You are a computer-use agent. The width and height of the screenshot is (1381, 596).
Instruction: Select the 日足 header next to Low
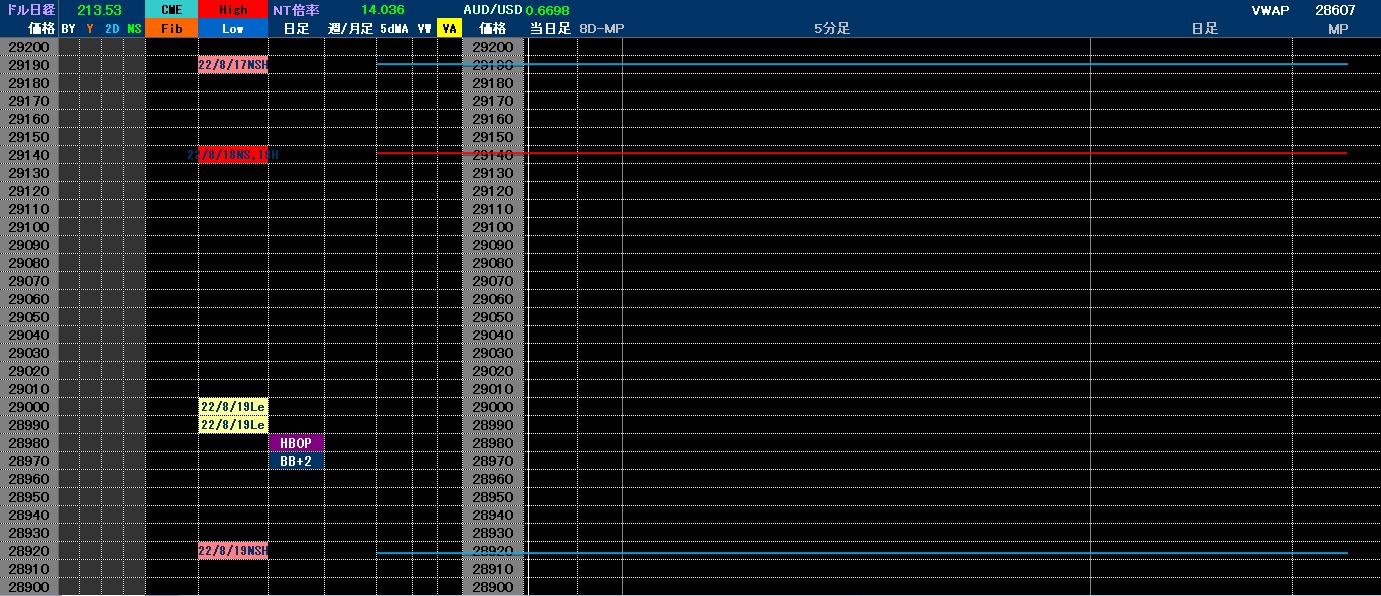click(x=296, y=29)
